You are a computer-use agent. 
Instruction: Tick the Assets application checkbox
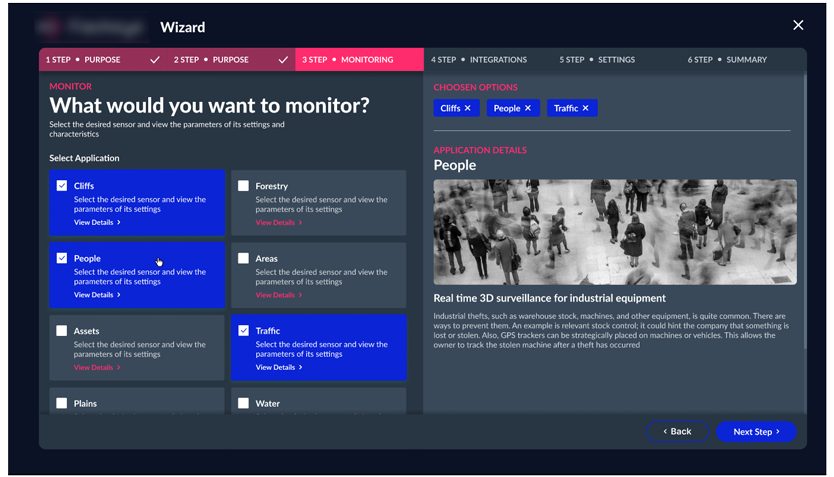click(x=62, y=331)
